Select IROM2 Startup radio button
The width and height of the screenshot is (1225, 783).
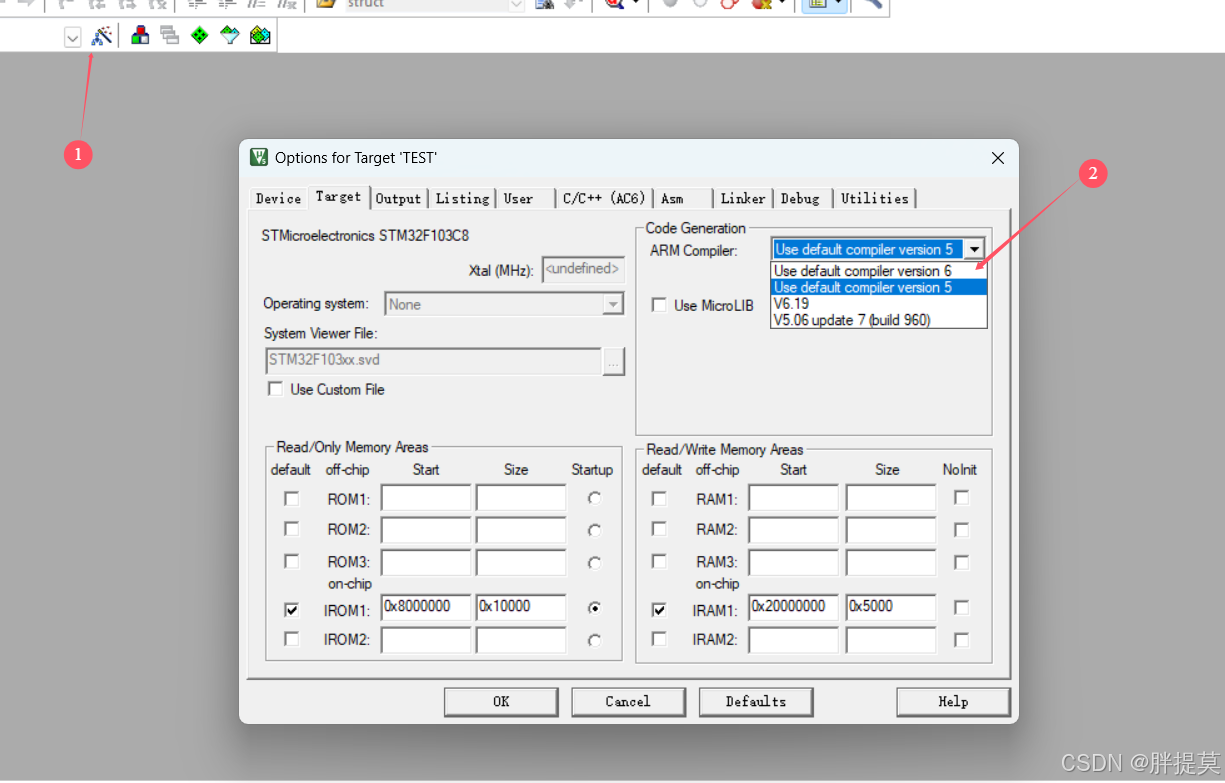click(x=595, y=640)
